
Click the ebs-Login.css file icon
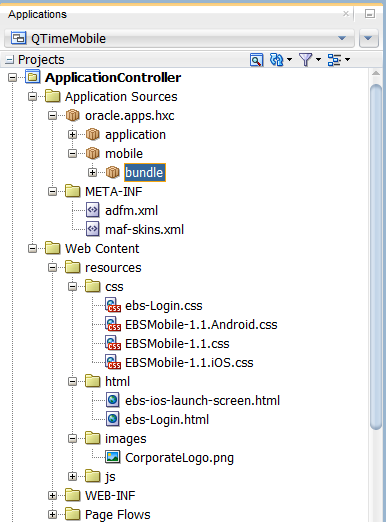coord(113,306)
